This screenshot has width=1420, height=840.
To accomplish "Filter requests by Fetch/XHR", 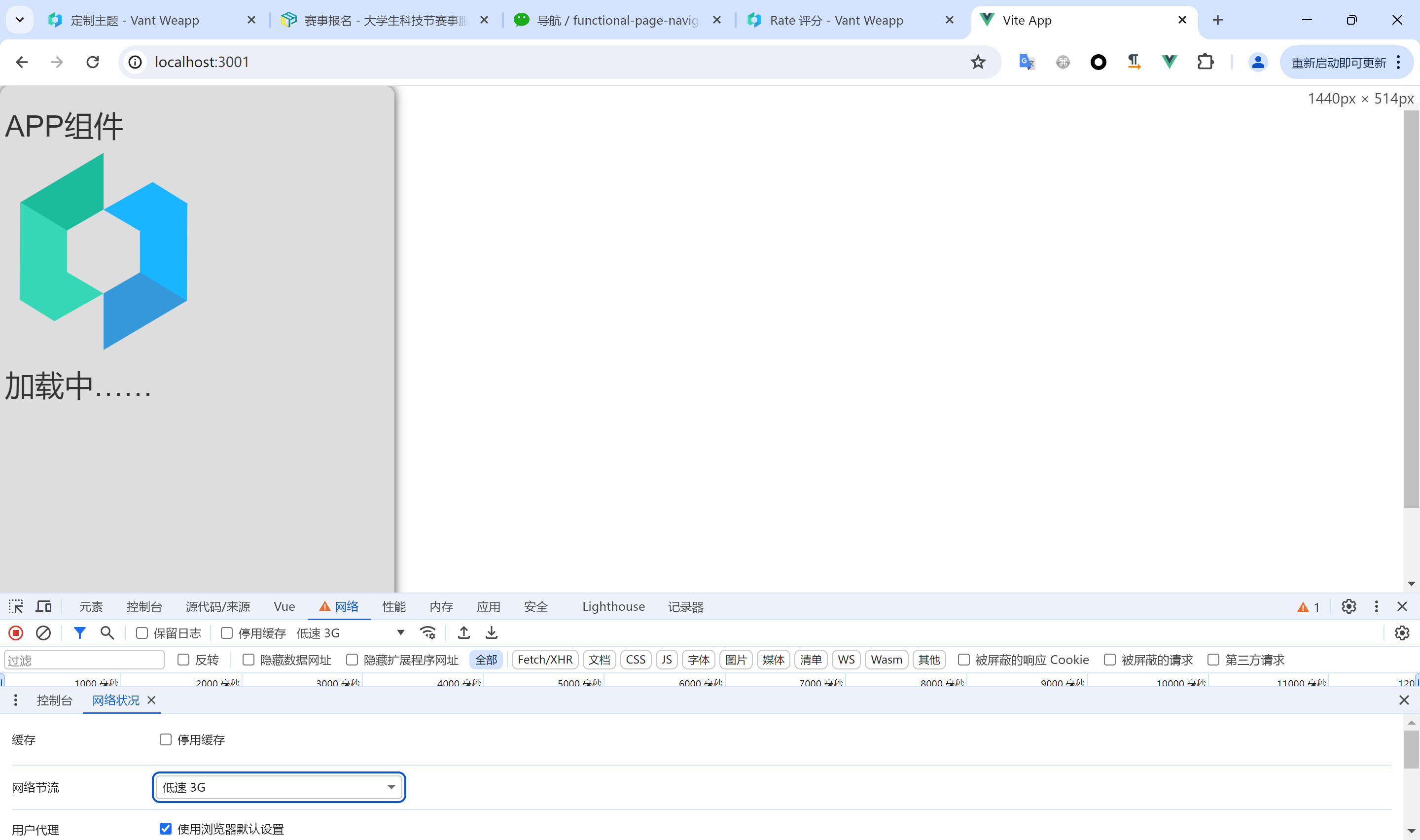I will [544, 660].
